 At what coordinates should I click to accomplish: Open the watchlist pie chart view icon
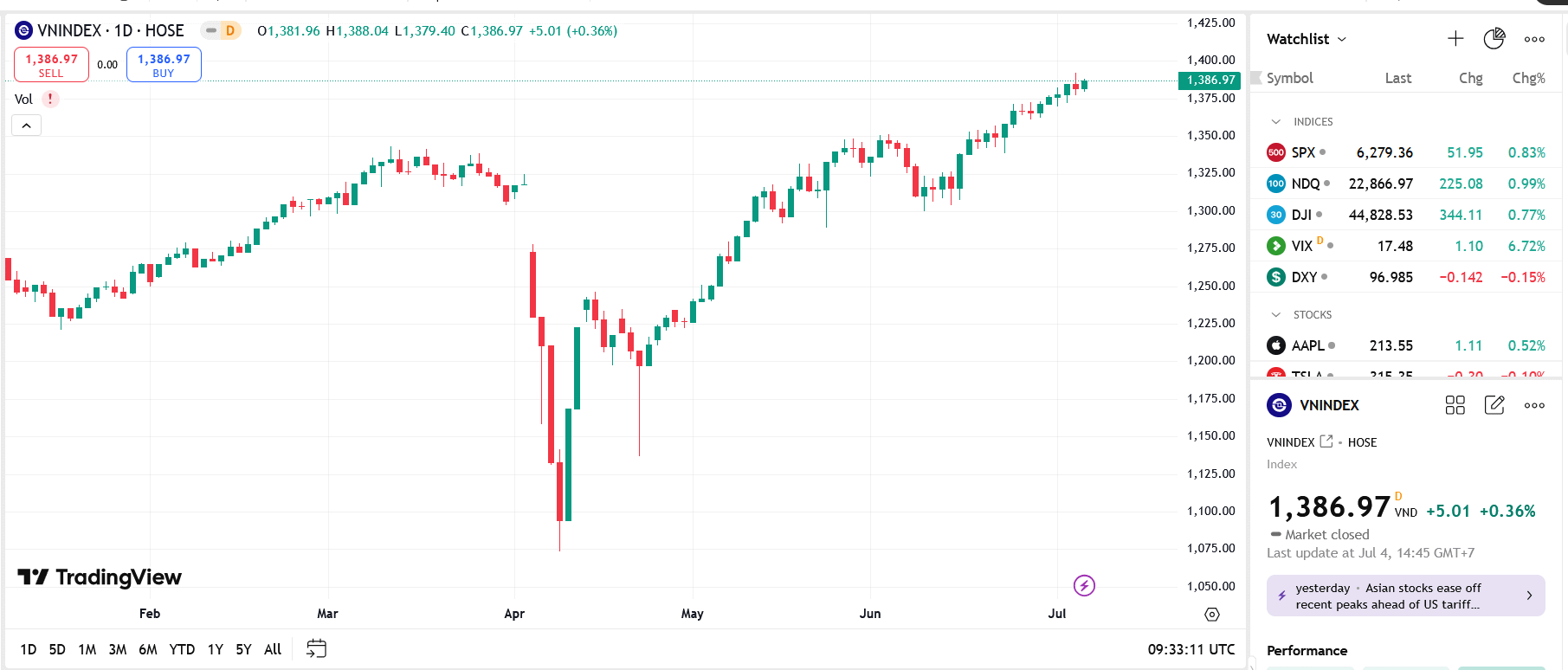1494,39
